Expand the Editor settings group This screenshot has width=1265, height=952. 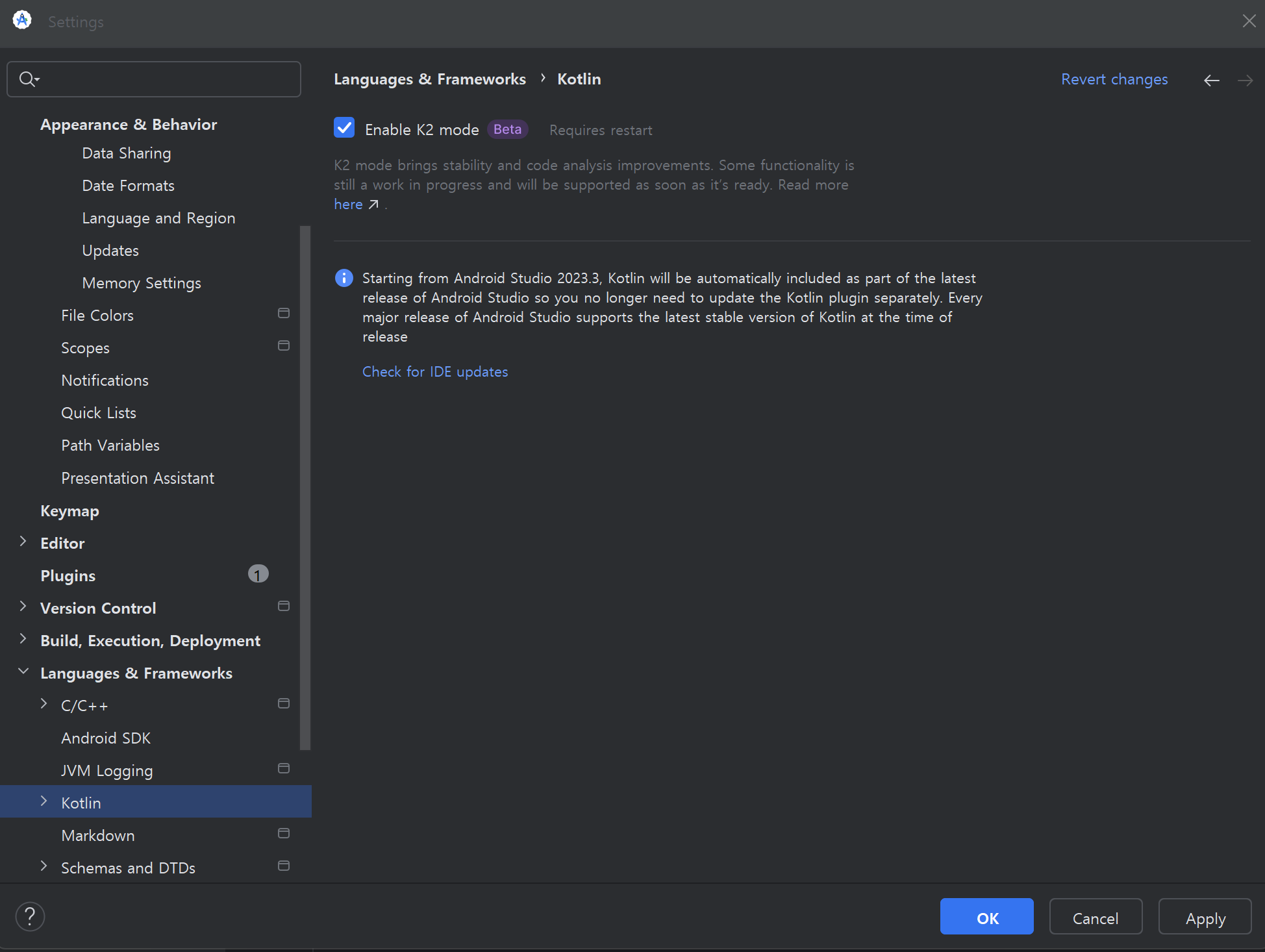23,542
